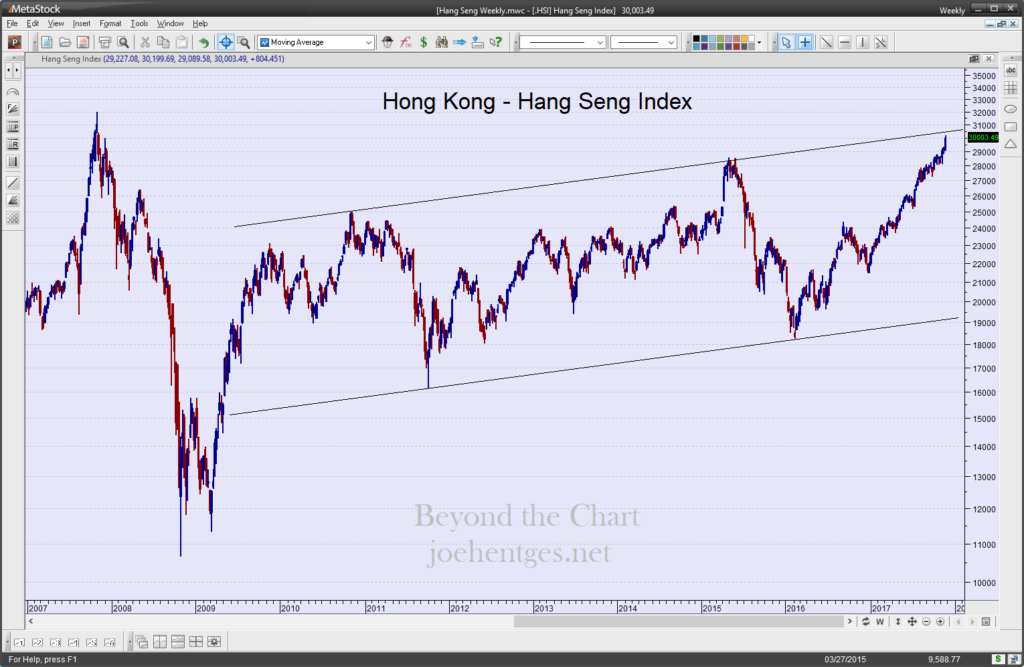
Task: Click the green Undo arrow
Action: [204, 42]
